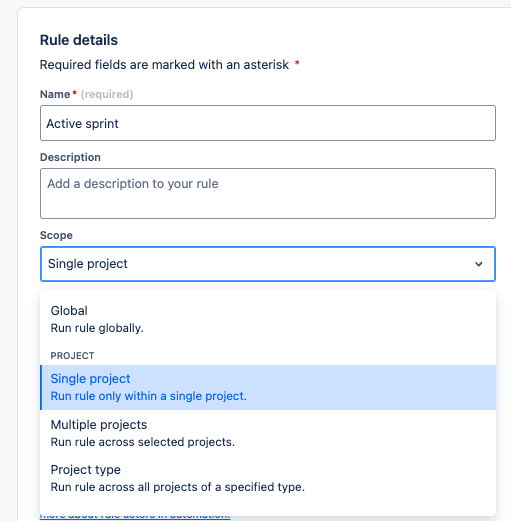Click the PROJECT group header in list
Viewport: 511px width, 521px height.
(72, 356)
